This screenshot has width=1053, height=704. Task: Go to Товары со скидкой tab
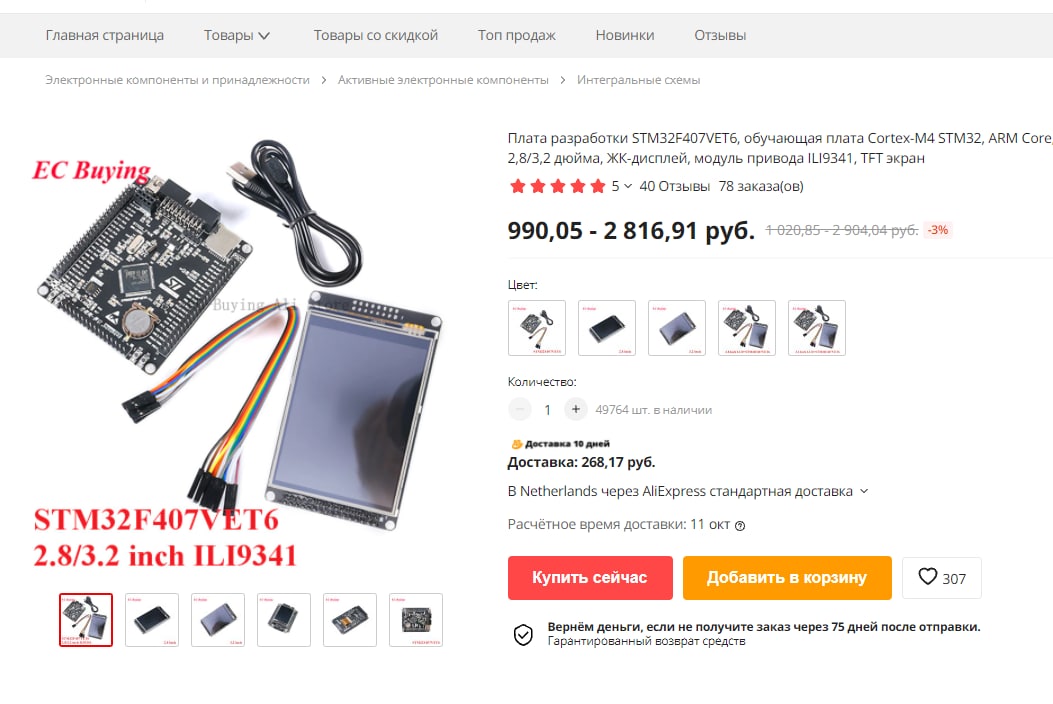(375, 36)
